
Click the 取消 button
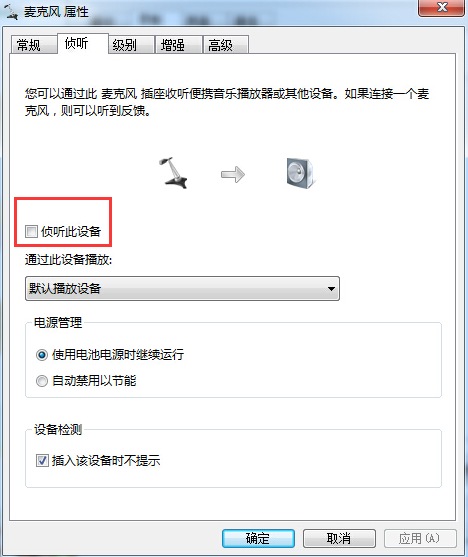(x=339, y=539)
